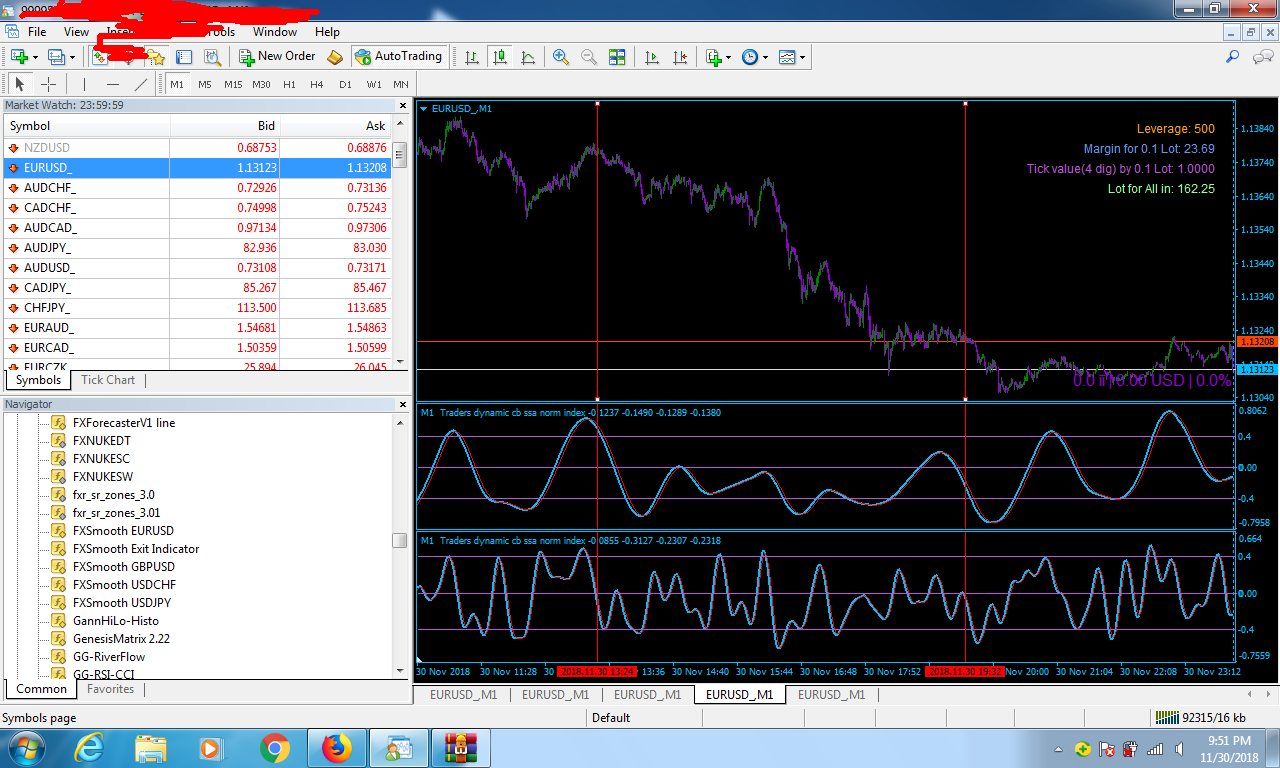Viewport: 1280px width, 768px height.
Task: Toggle the AutoTrading button
Action: coord(398,57)
